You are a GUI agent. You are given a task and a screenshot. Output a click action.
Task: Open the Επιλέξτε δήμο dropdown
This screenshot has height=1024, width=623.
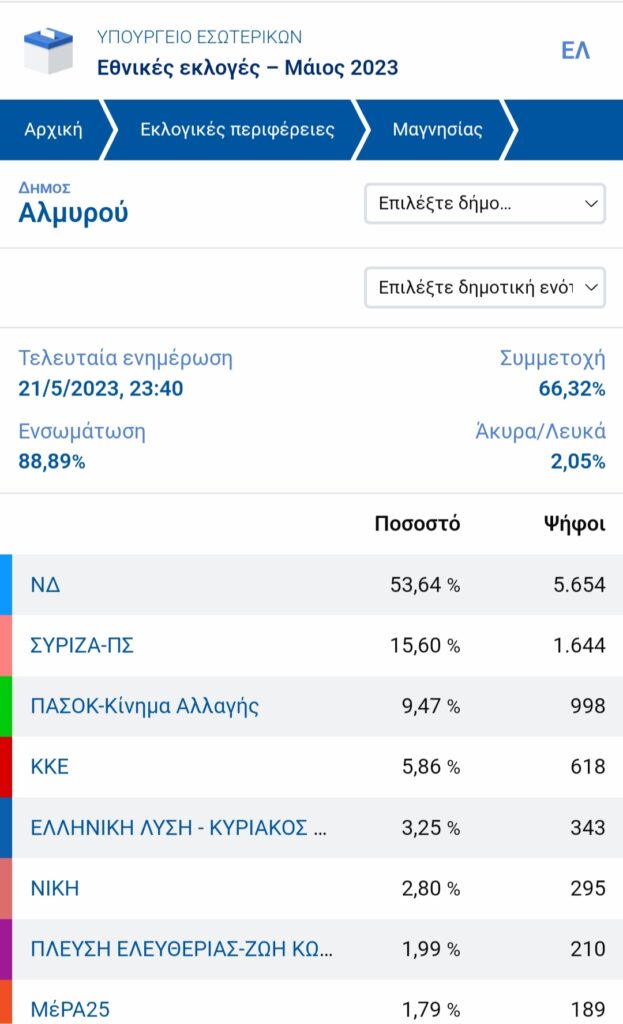pos(484,203)
